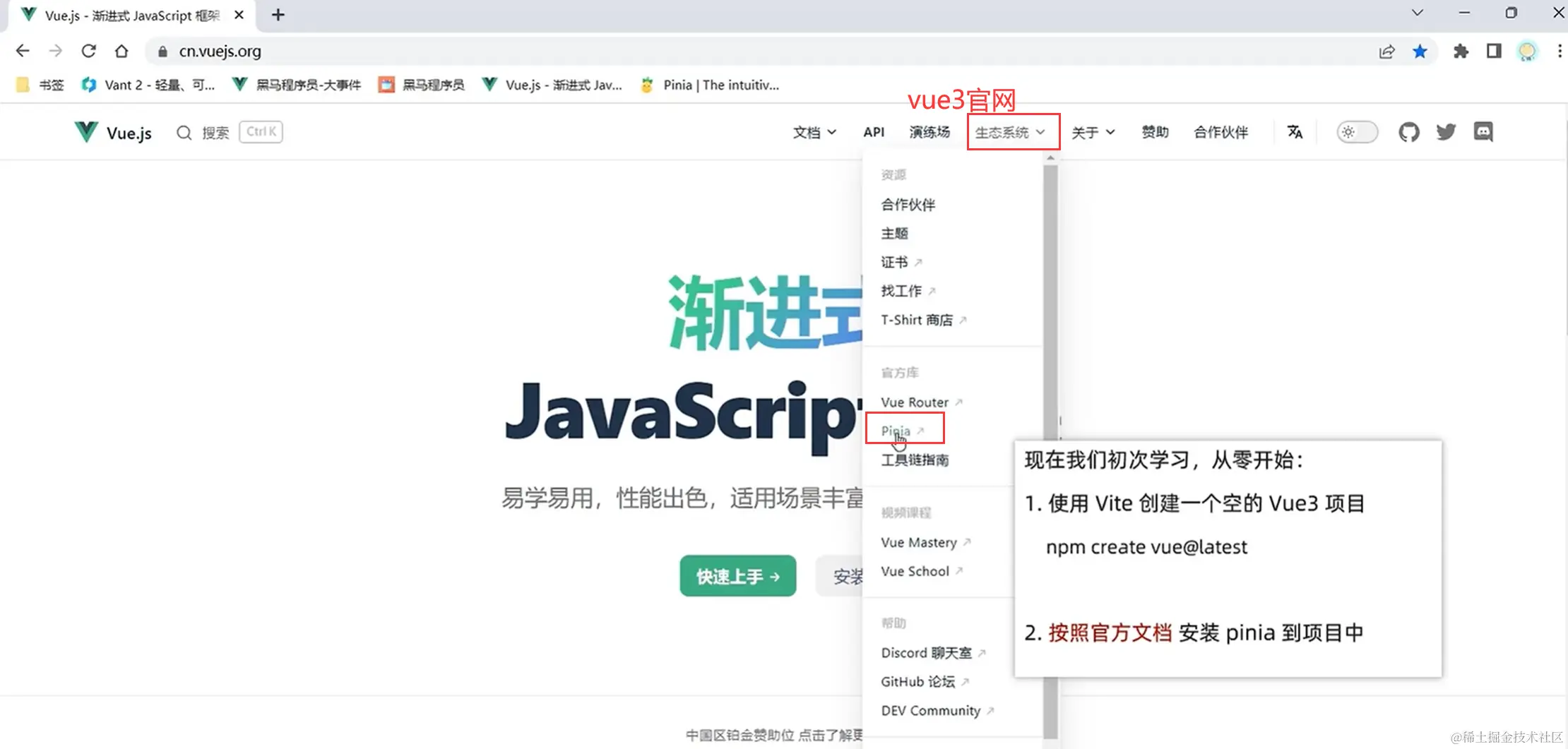This screenshot has width=1568, height=749.
Task: Open the Vant 2 bookmark
Action: point(148,85)
